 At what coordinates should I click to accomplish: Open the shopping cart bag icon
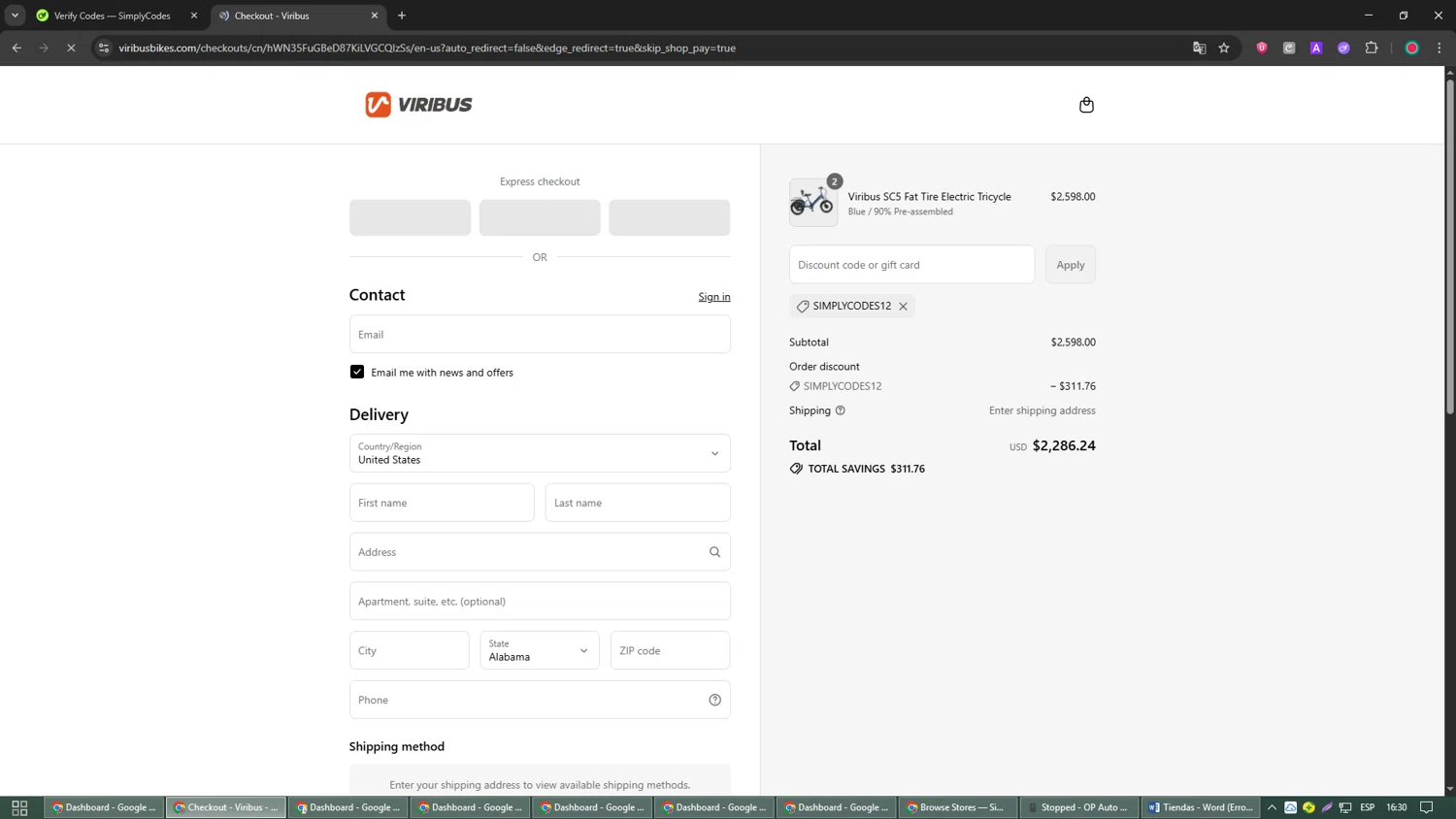pos(1086,105)
